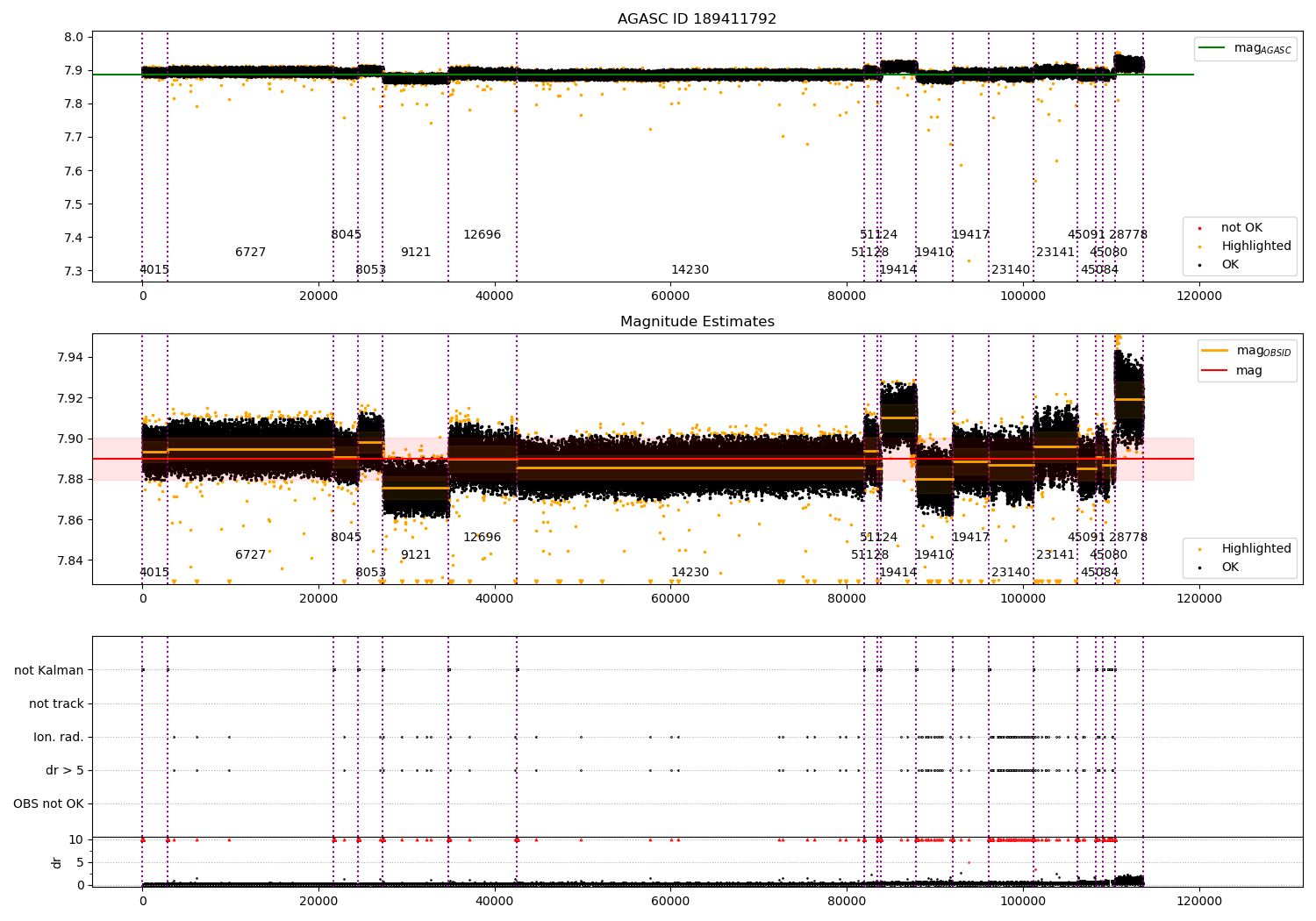The width and height of the screenshot is (1316, 921).
Task: Click obsid label 19417 in top plot
Action: pyautogui.click(x=971, y=235)
